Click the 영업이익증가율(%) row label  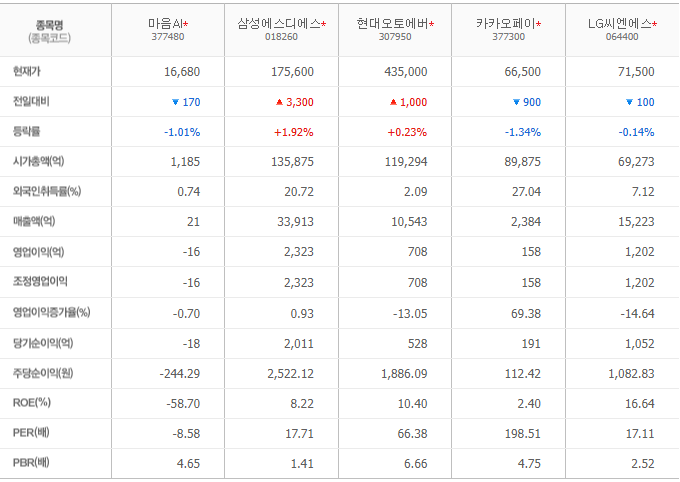tap(51, 312)
